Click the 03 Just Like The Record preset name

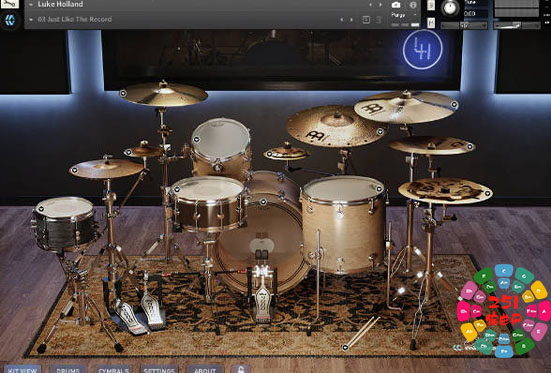[x=74, y=20]
